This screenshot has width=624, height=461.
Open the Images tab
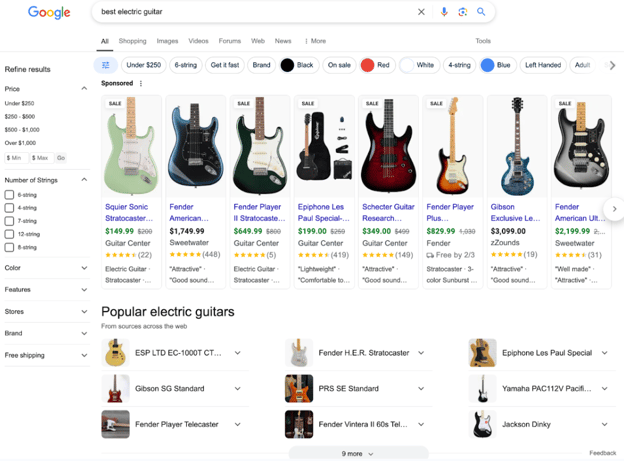pyautogui.click(x=167, y=41)
